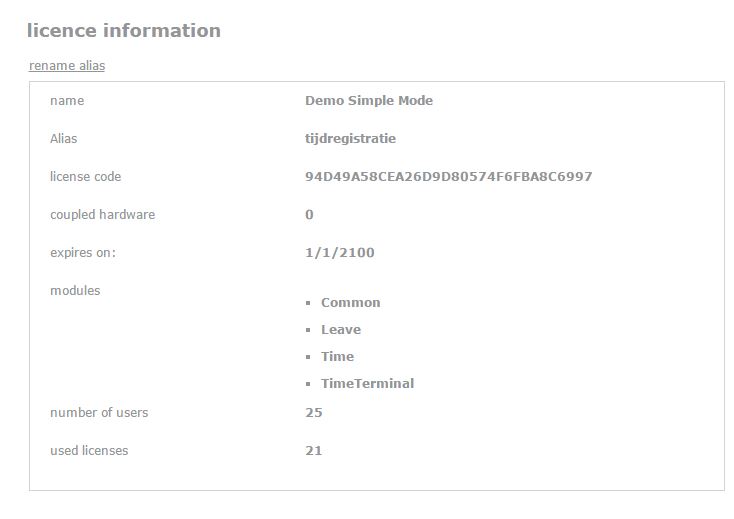Click the name field label
734x519 pixels.
67,101
